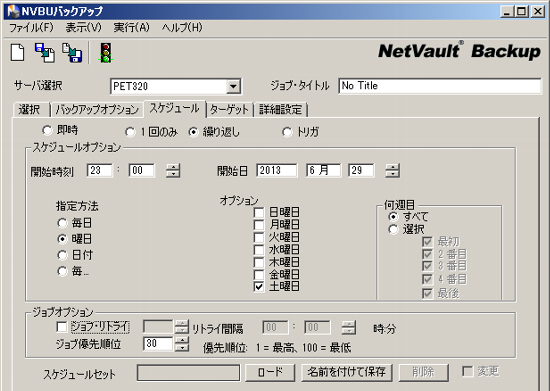Click the 開始時刻 spinner arrows
This screenshot has width=550, height=391.
click(173, 170)
